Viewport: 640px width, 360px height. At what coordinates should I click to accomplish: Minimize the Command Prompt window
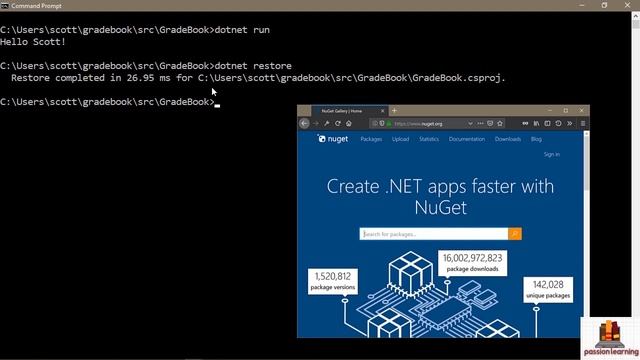pos(582,5)
